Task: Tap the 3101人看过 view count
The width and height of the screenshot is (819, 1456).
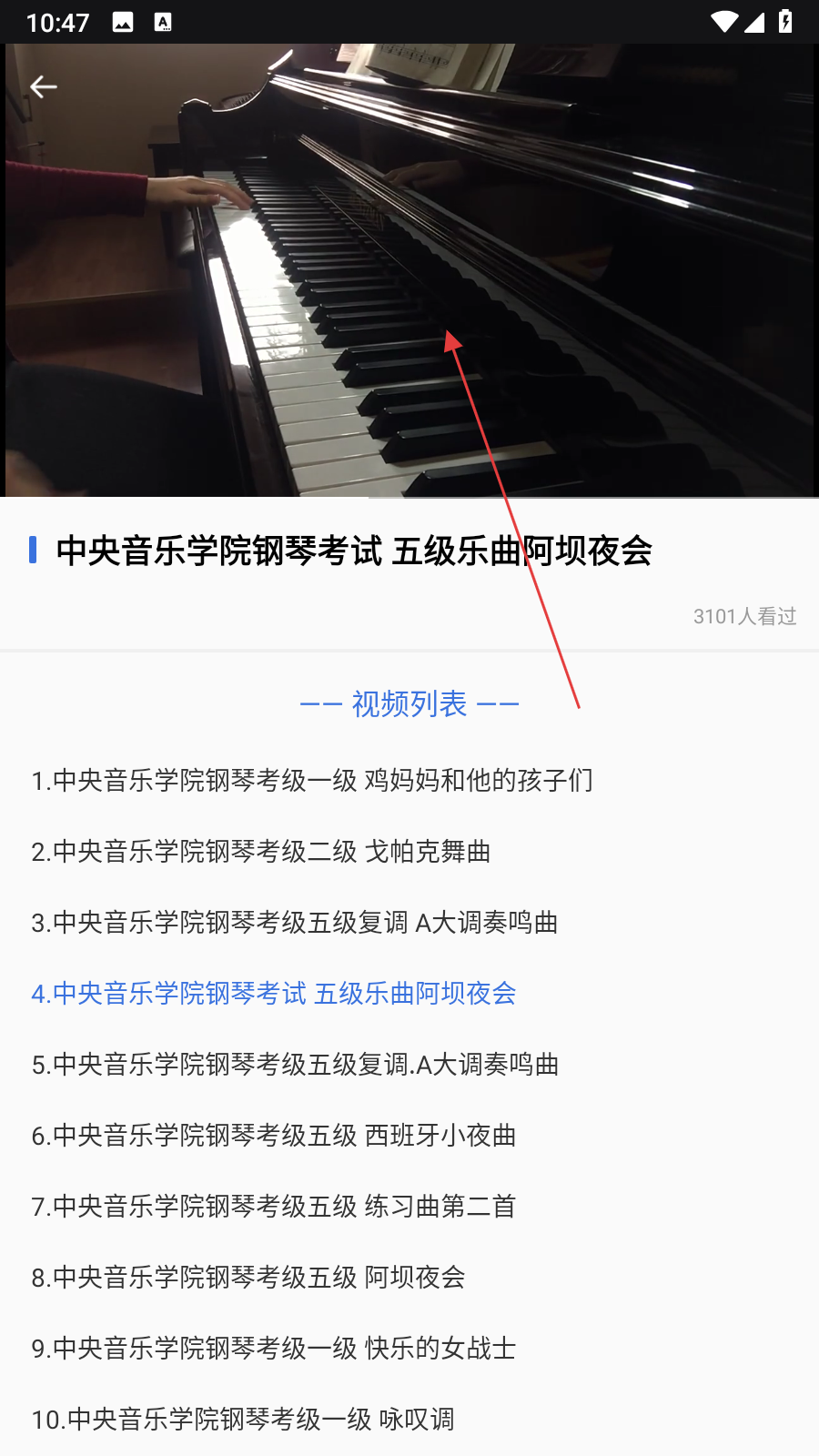Action: click(x=744, y=616)
